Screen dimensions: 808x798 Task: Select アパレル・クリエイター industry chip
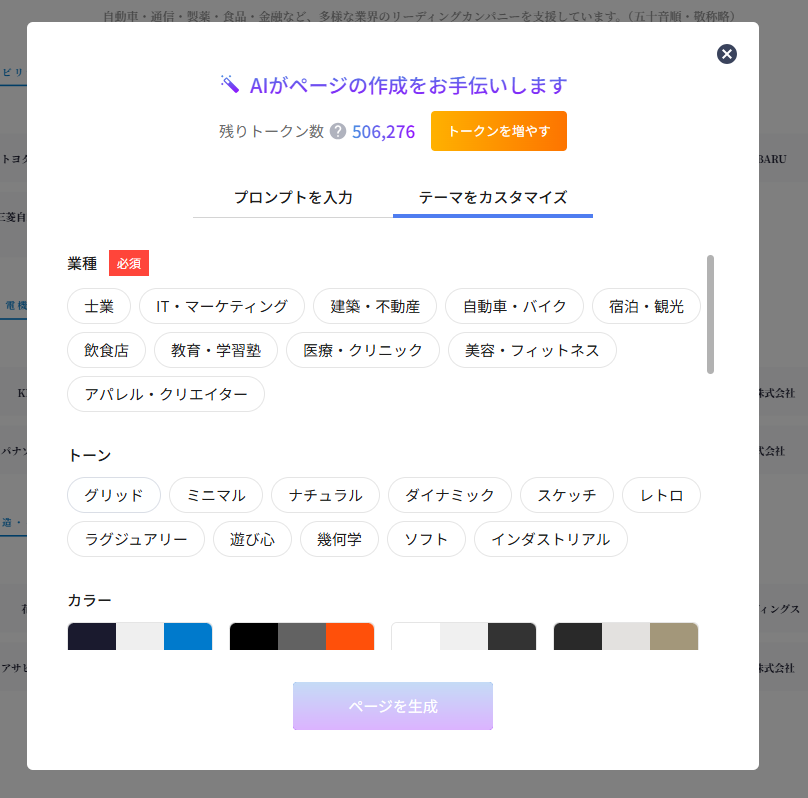(166, 394)
